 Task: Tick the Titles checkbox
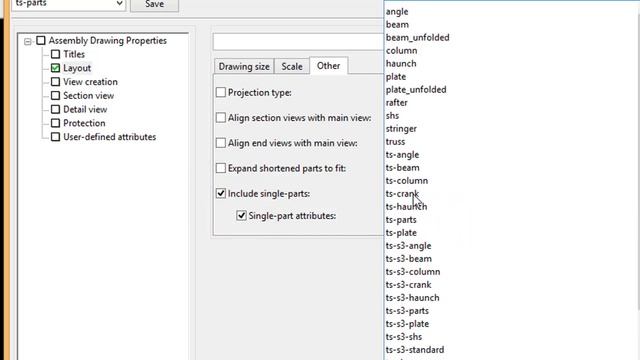click(56, 54)
